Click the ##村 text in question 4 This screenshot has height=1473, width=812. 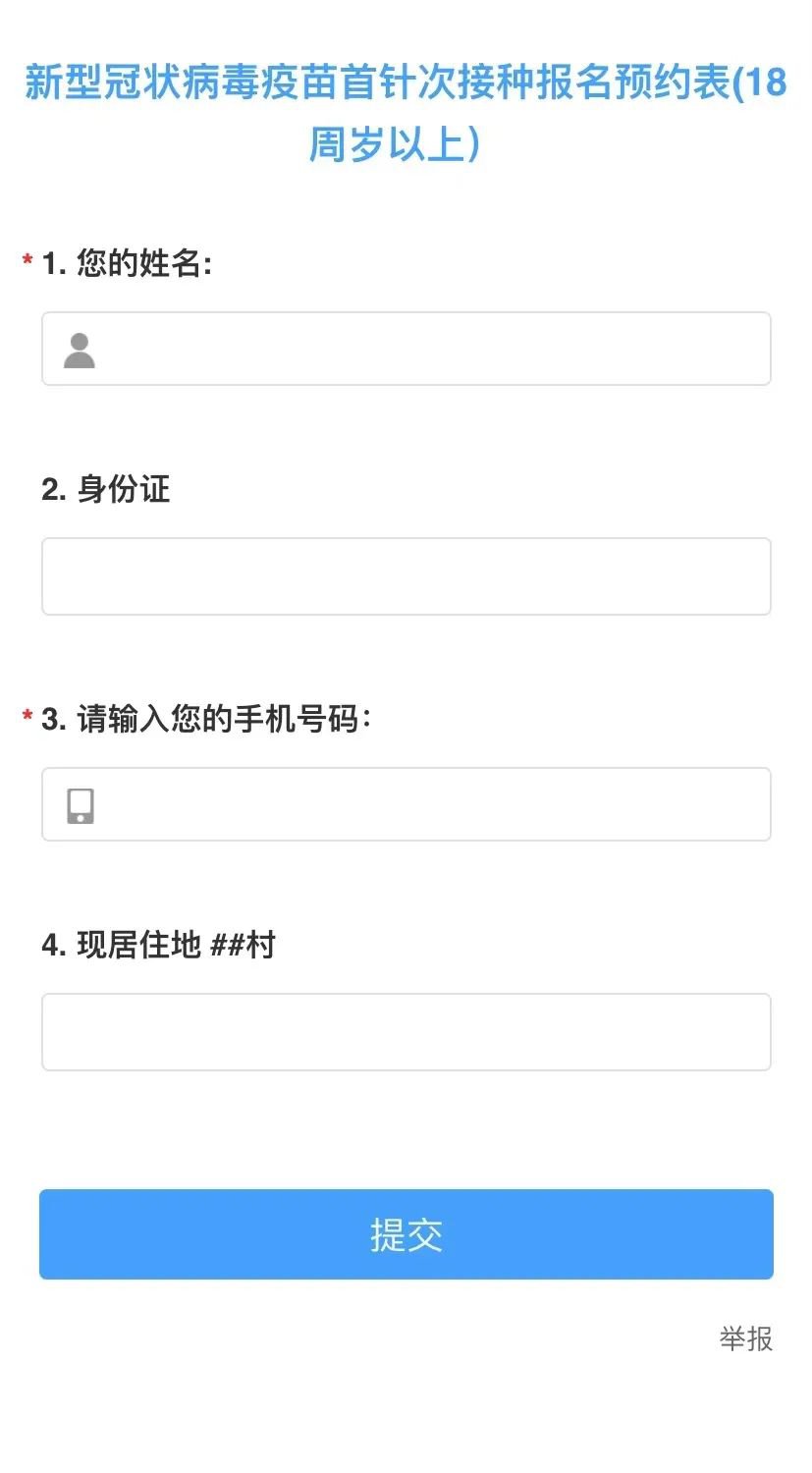(x=243, y=945)
